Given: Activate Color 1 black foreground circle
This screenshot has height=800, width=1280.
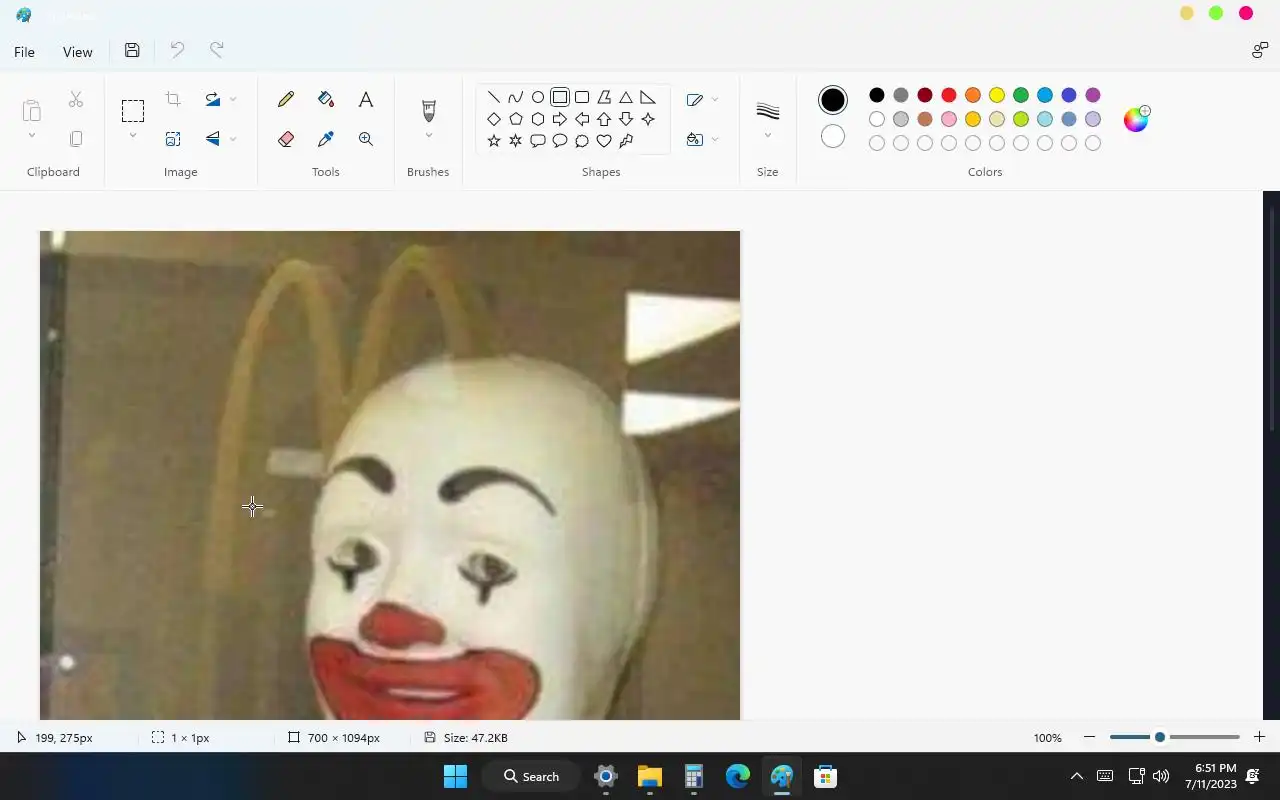Looking at the screenshot, I should (833, 100).
